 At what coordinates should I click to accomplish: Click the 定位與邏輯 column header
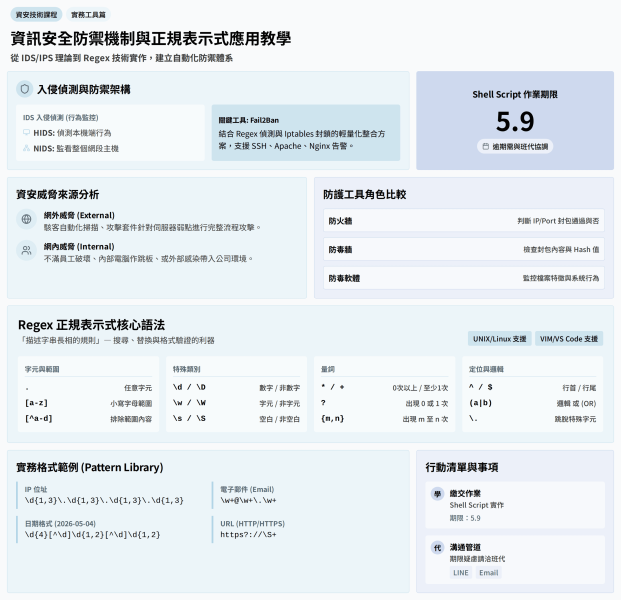[486, 369]
